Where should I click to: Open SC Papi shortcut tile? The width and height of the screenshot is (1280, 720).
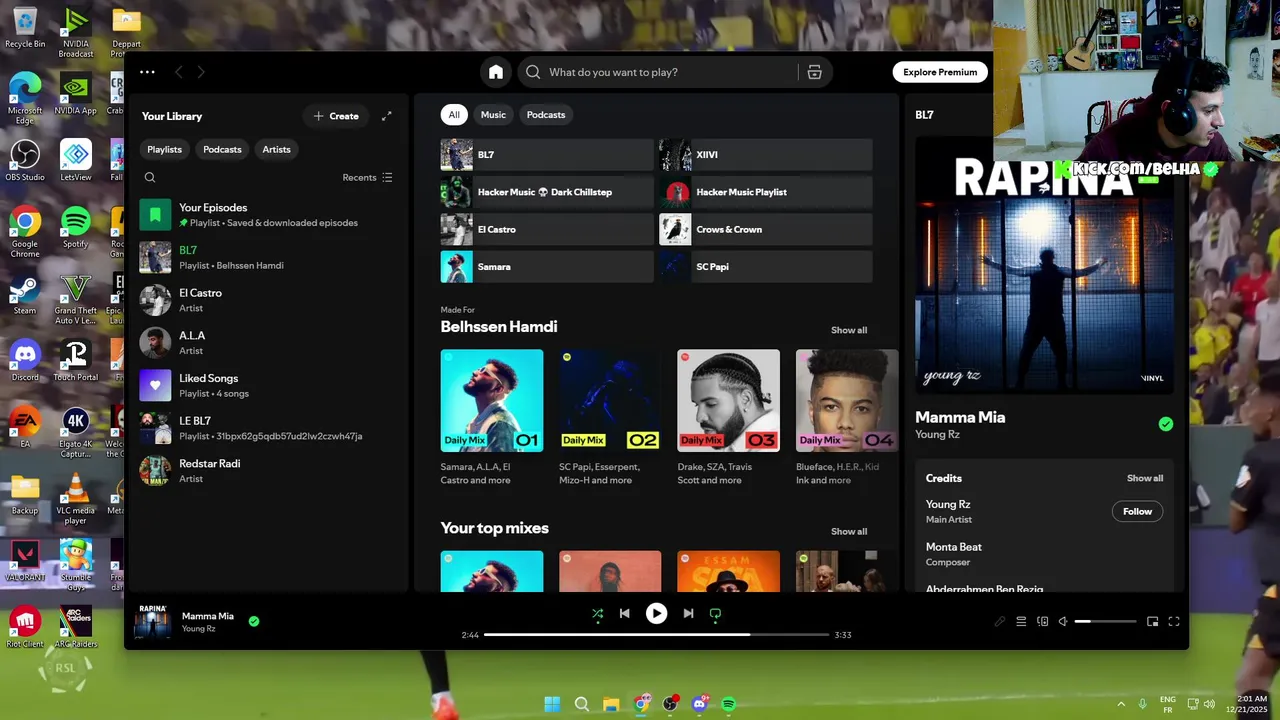pyautogui.click(x=766, y=267)
